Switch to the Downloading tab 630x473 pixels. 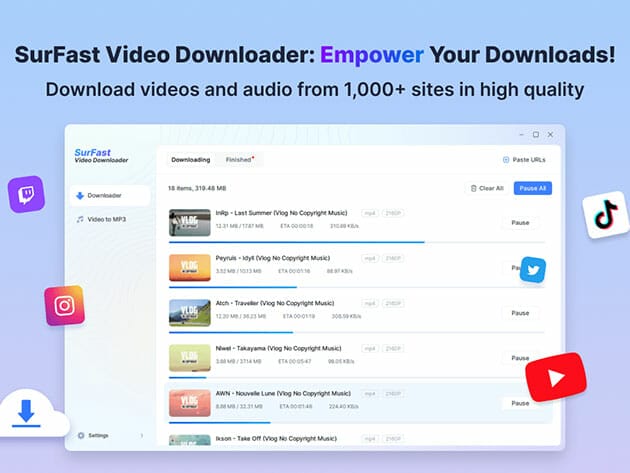(190, 159)
